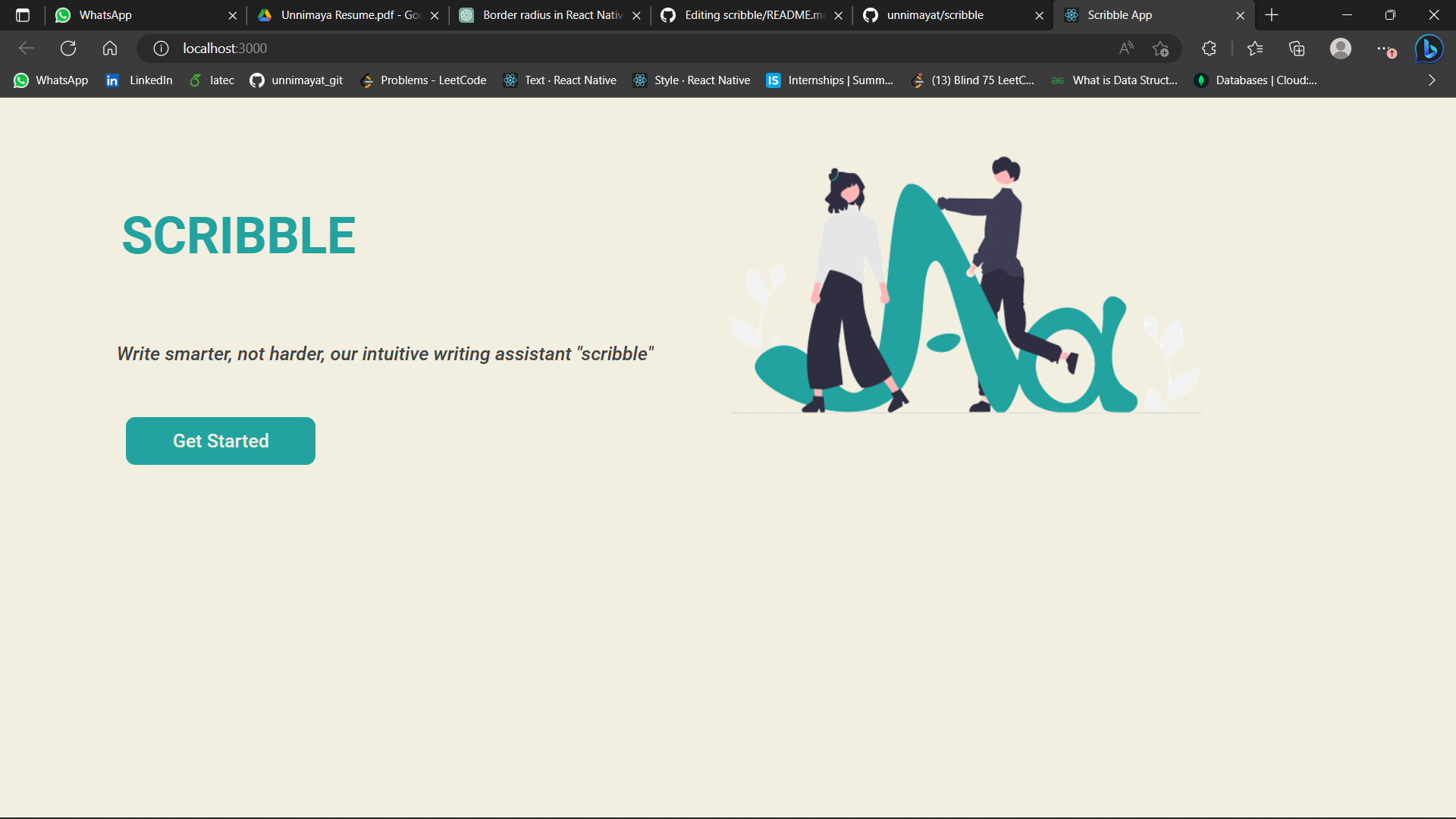This screenshot has width=1456, height=819.
Task: Add the current page to favorites
Action: pos(1160,48)
